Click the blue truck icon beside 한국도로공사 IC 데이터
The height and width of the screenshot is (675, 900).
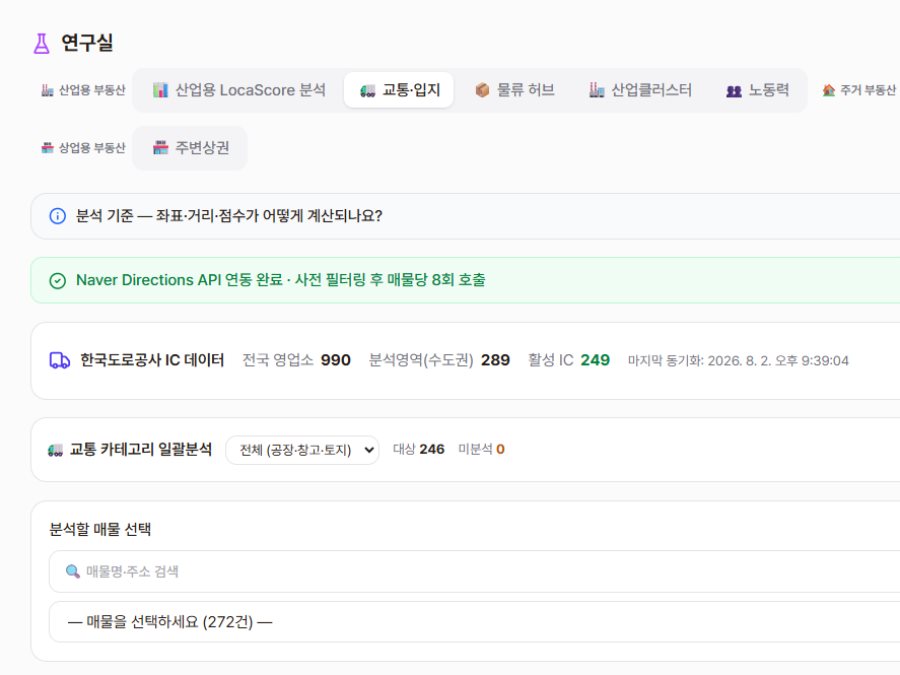coord(60,360)
